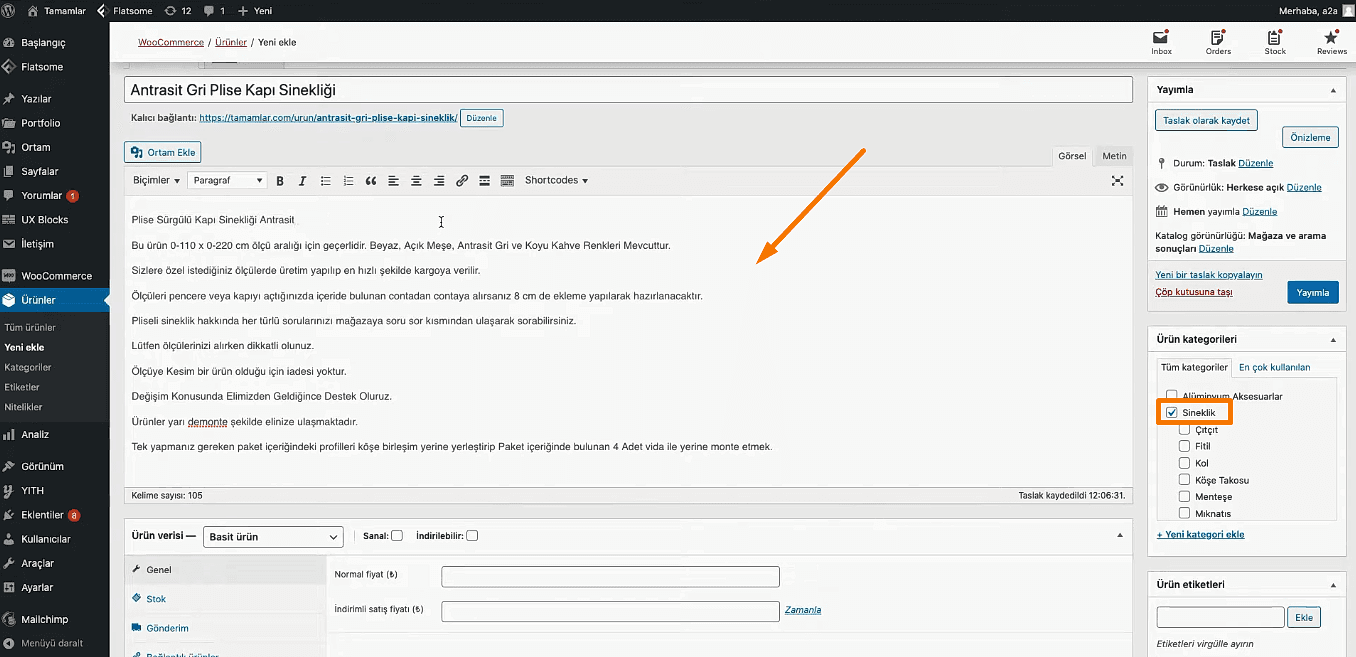Screen dimensions: 1356x657
Task: Uncheck the Sineklik category checkbox
Action: coord(1171,413)
